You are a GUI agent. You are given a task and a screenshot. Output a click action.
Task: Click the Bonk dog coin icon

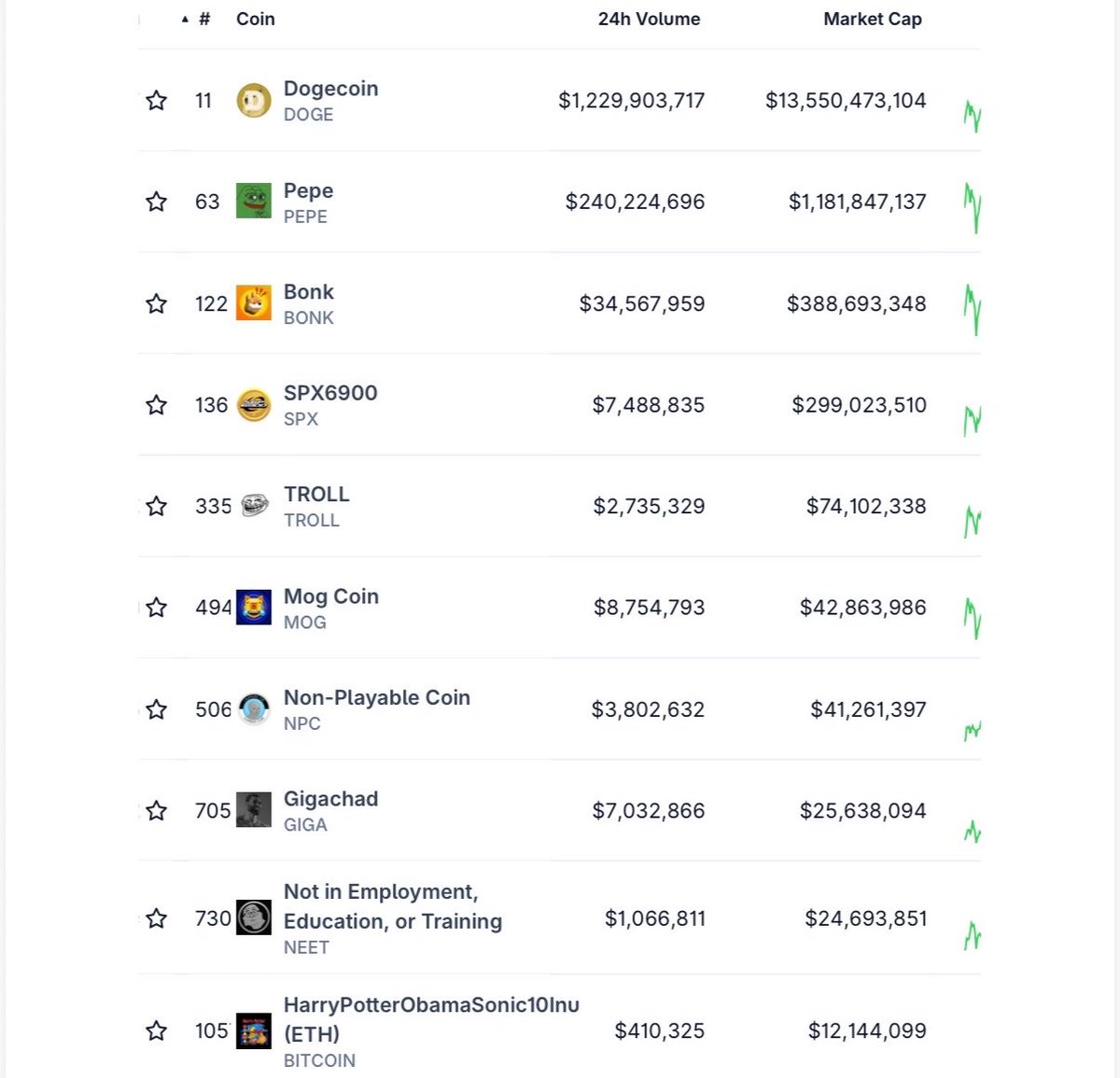[254, 302]
